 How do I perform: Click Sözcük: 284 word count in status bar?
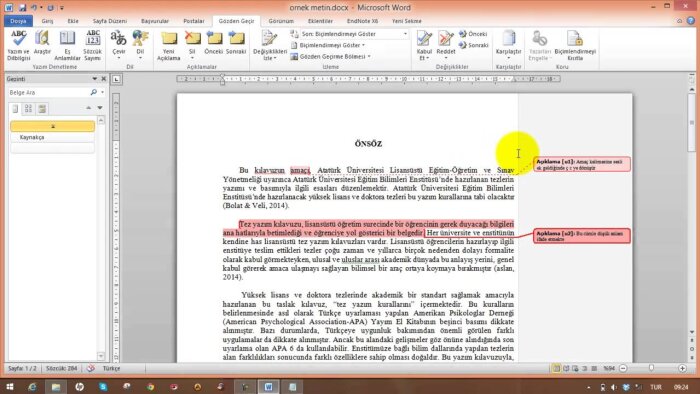click(x=62, y=369)
